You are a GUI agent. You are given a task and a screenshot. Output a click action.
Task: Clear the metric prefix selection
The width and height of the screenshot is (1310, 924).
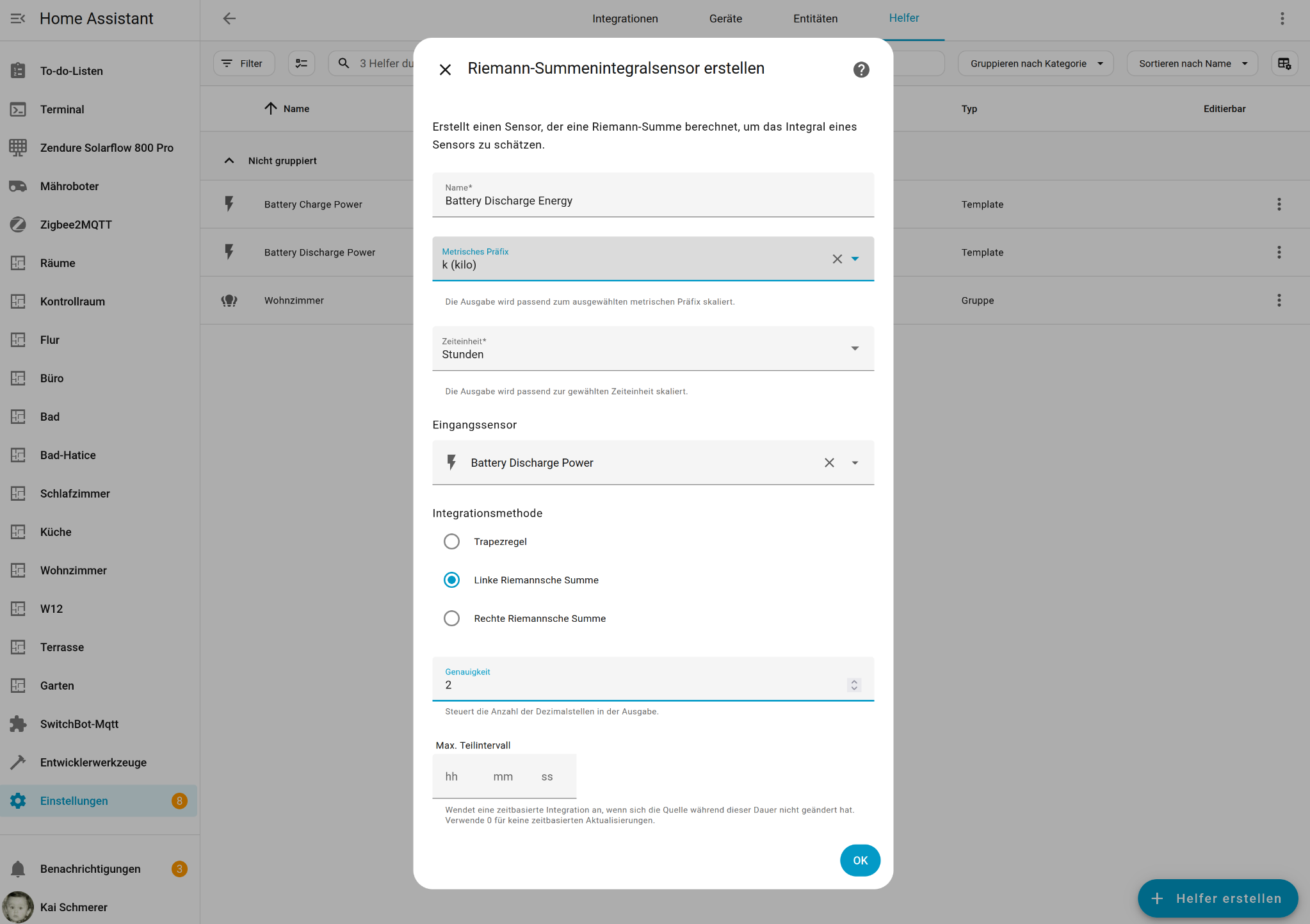coord(837,259)
